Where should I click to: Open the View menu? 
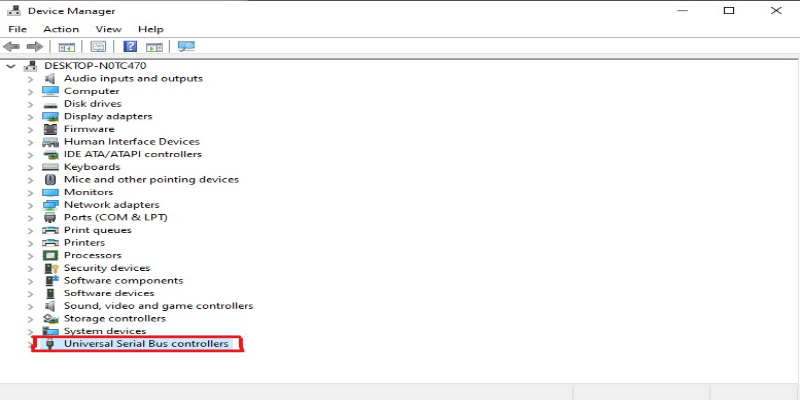pos(108,29)
